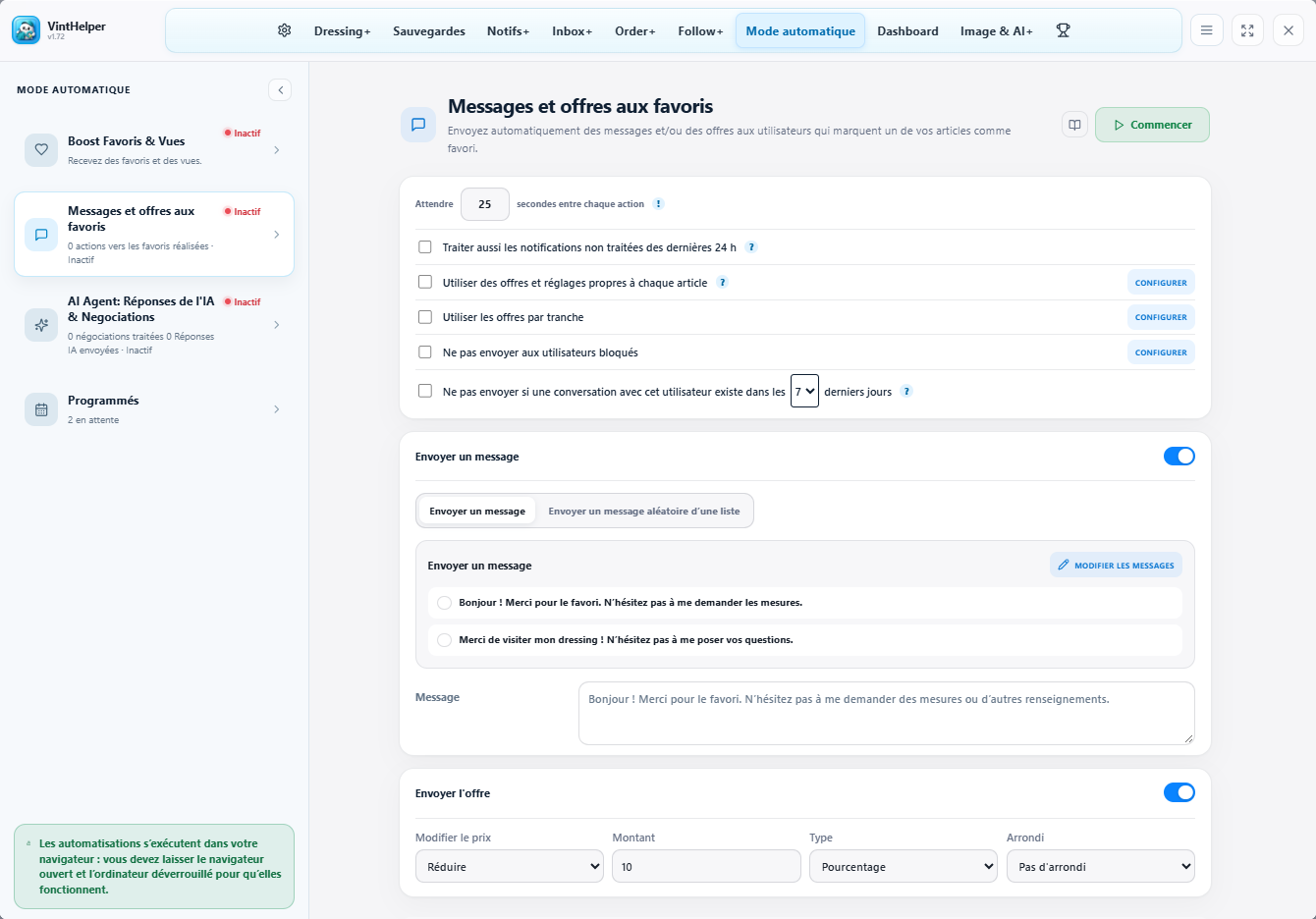Click the sidebar Messages et offres chat icon
The height and width of the screenshot is (919, 1316).
pos(41,235)
